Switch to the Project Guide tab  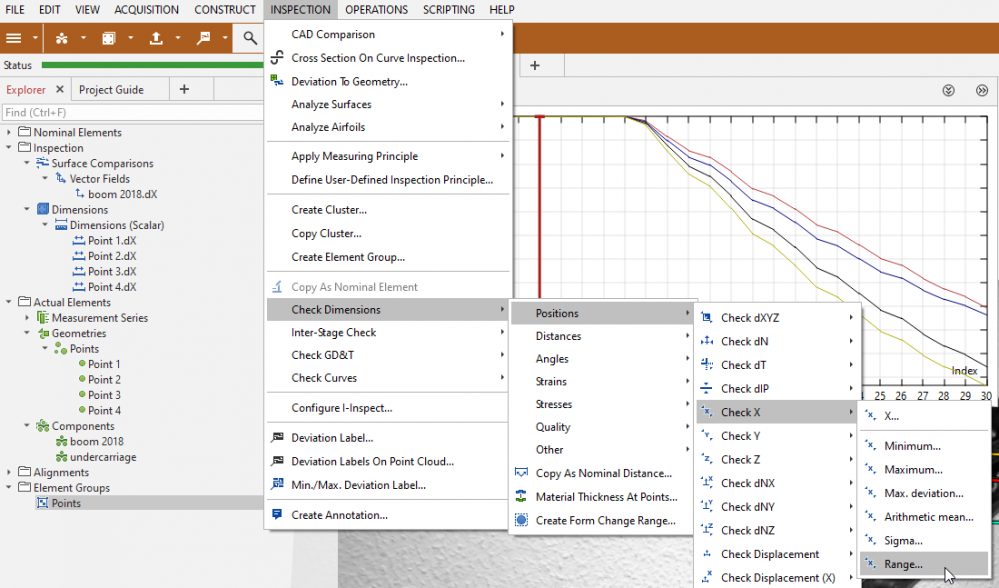tap(111, 89)
